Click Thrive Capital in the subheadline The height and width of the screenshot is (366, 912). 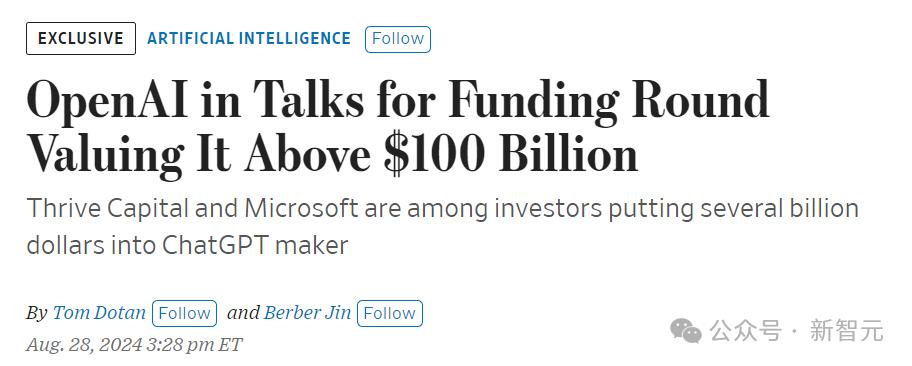click(x=108, y=209)
